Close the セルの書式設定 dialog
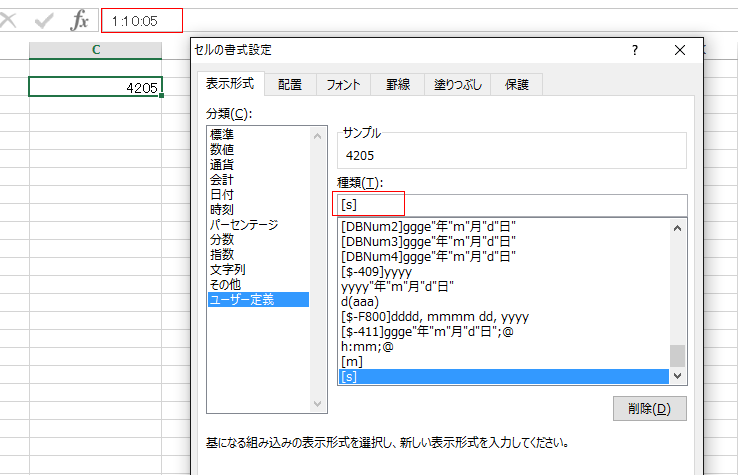738x475 pixels. 680,50
